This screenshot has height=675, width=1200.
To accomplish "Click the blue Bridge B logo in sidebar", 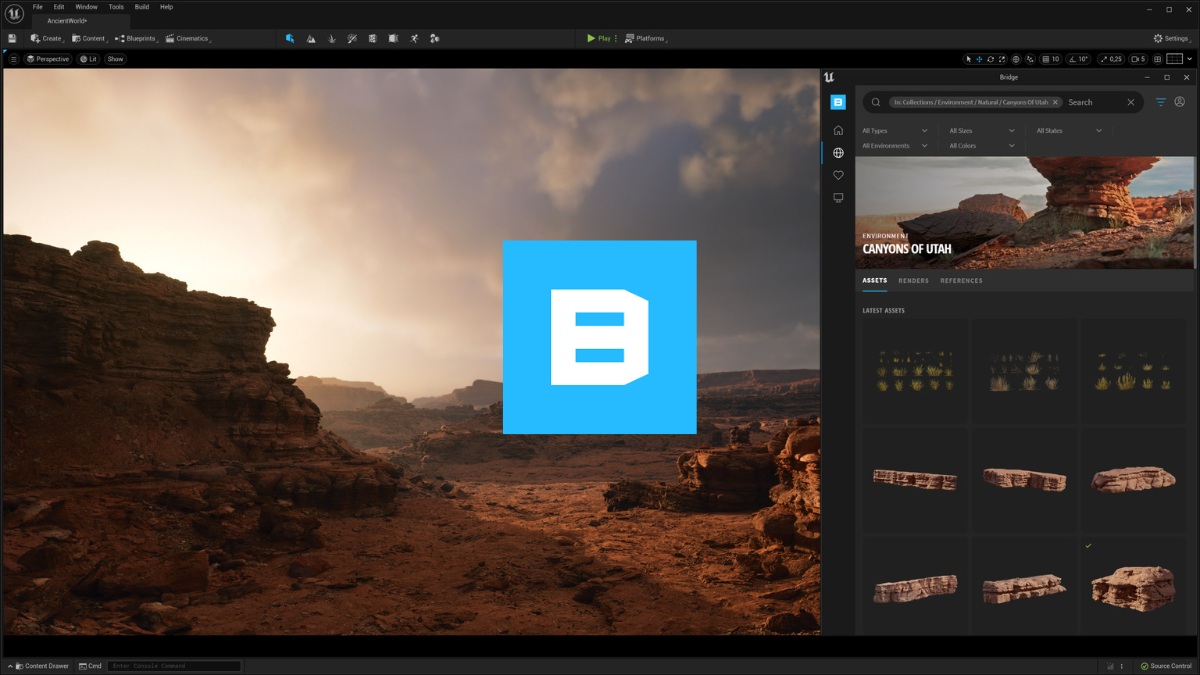I will pos(838,102).
